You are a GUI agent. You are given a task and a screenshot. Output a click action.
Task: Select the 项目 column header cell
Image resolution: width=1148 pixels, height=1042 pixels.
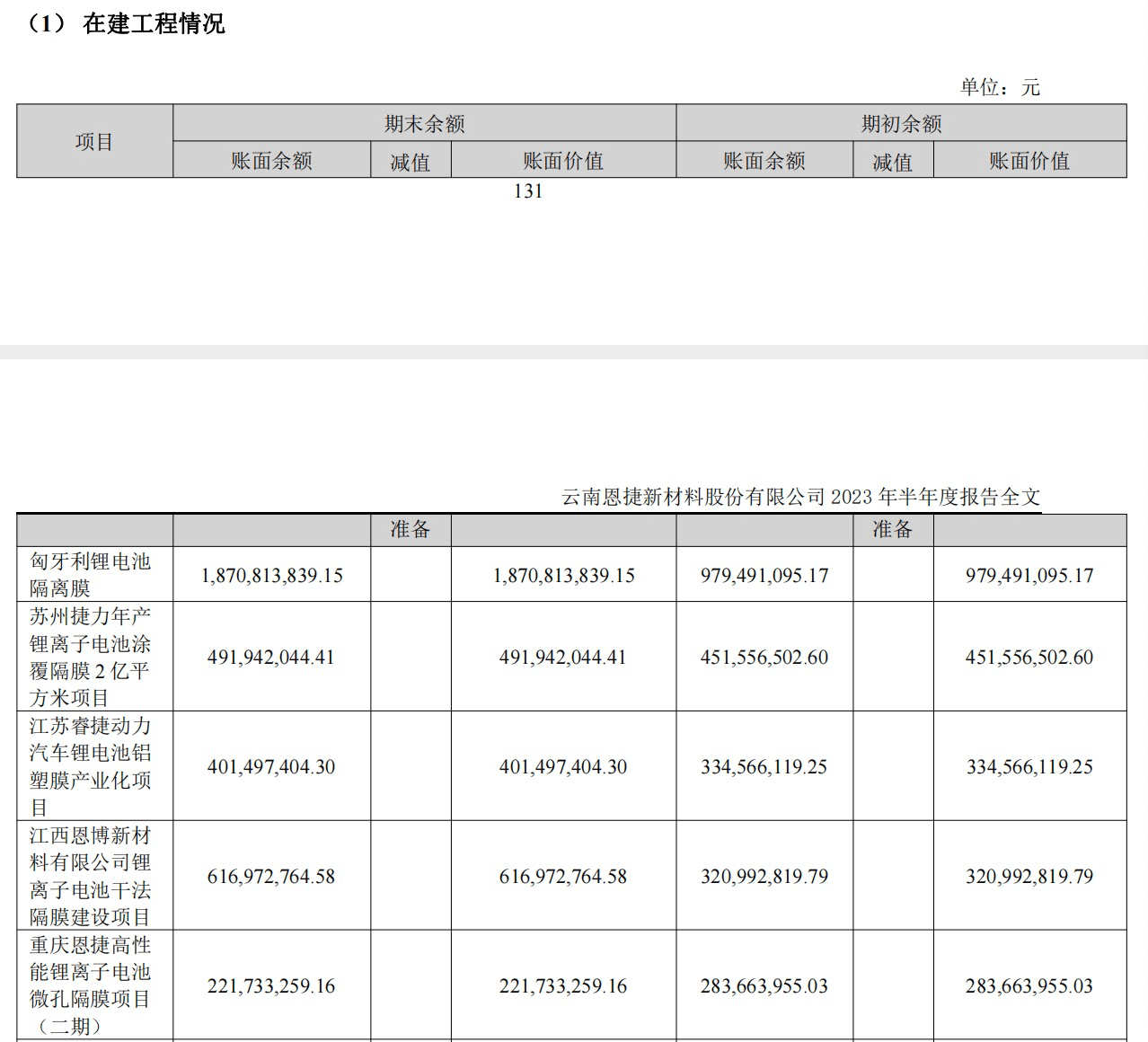coord(94,142)
